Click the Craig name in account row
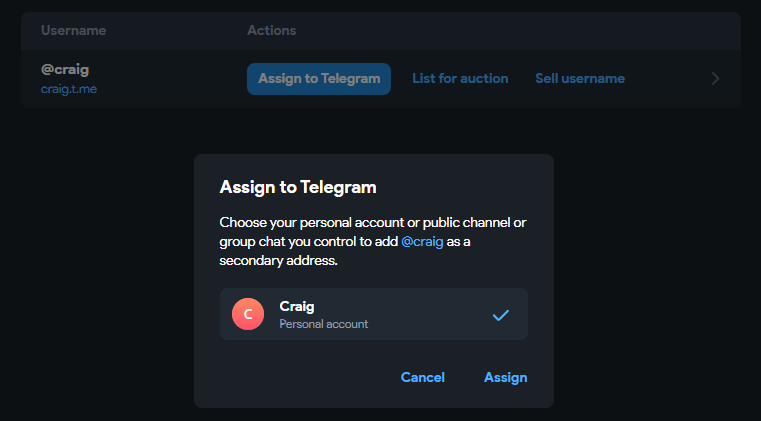This screenshot has width=761, height=421. point(296,306)
